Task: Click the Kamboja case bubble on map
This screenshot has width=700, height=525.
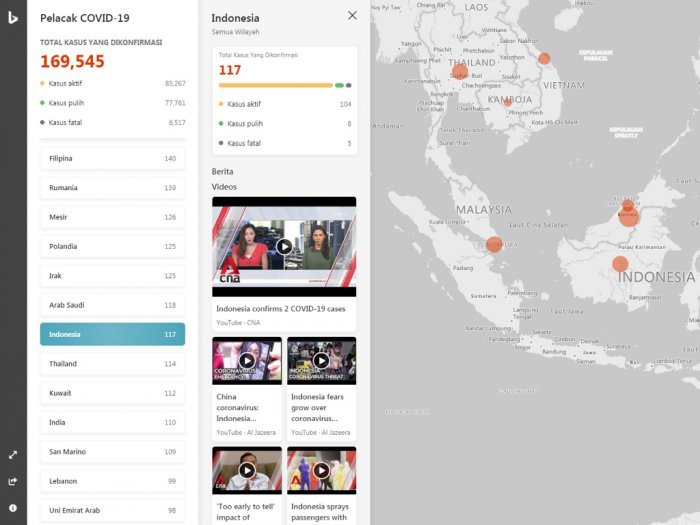Action: pyautogui.click(x=508, y=103)
